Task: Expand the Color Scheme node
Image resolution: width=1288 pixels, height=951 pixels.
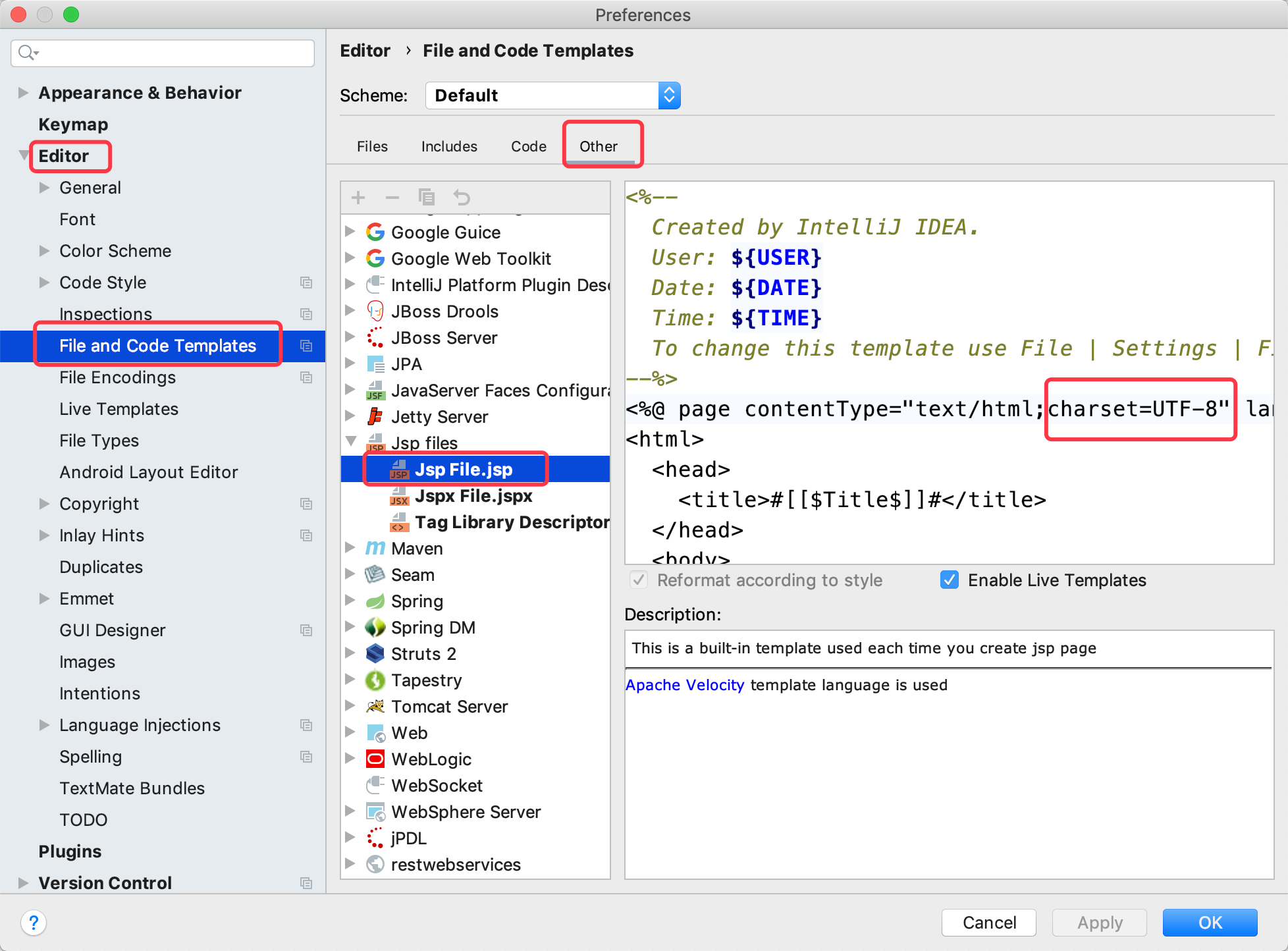Action: point(44,251)
